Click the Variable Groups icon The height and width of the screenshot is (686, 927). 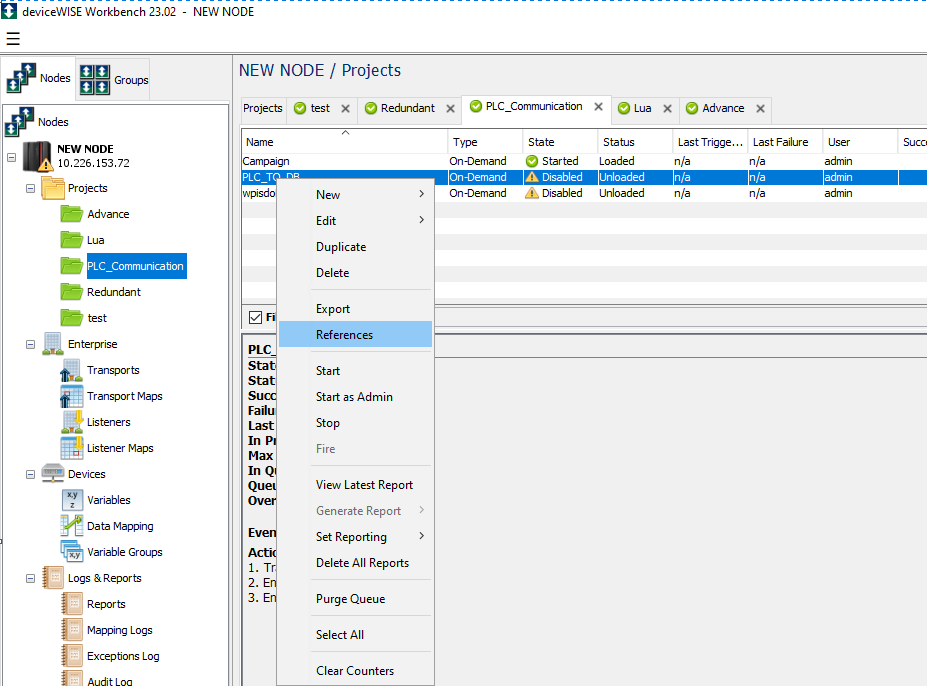(71, 552)
